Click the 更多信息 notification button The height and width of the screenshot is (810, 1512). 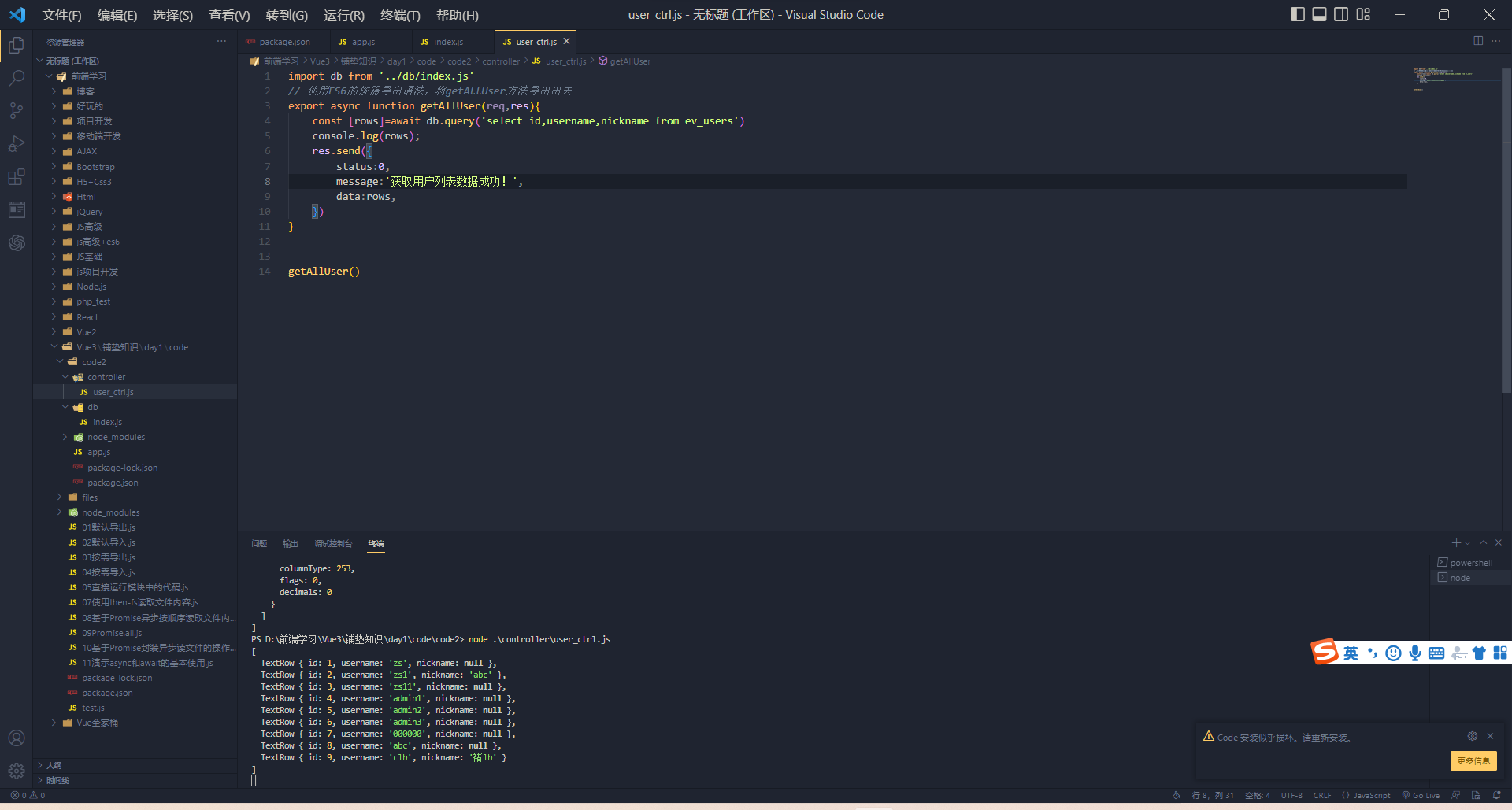coord(1473,761)
